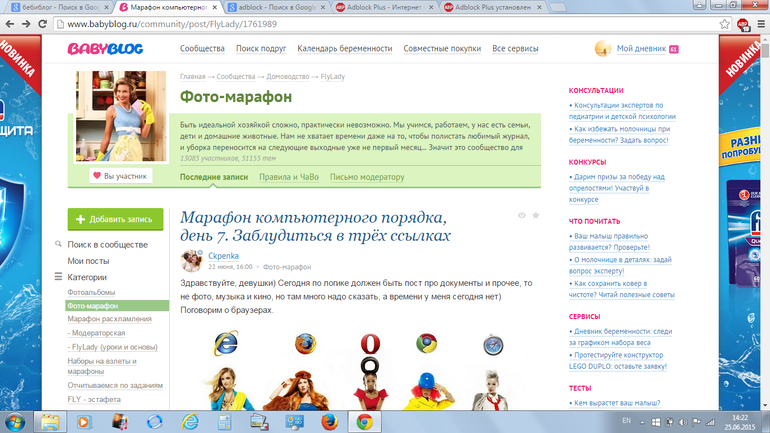Open Internet Explorer from the taskbar
This screenshot has width=770, height=433.
pos(190,422)
